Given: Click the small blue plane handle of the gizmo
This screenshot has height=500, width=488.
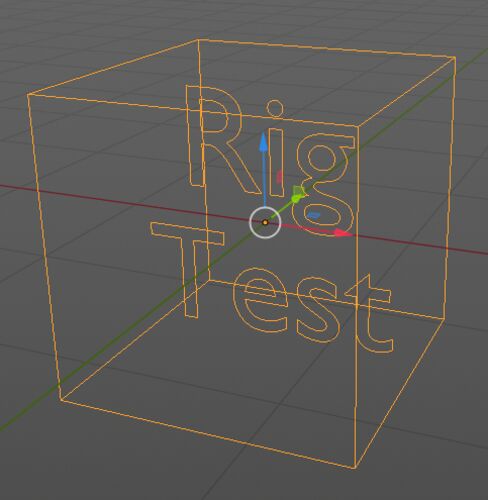Looking at the screenshot, I should (313, 215).
